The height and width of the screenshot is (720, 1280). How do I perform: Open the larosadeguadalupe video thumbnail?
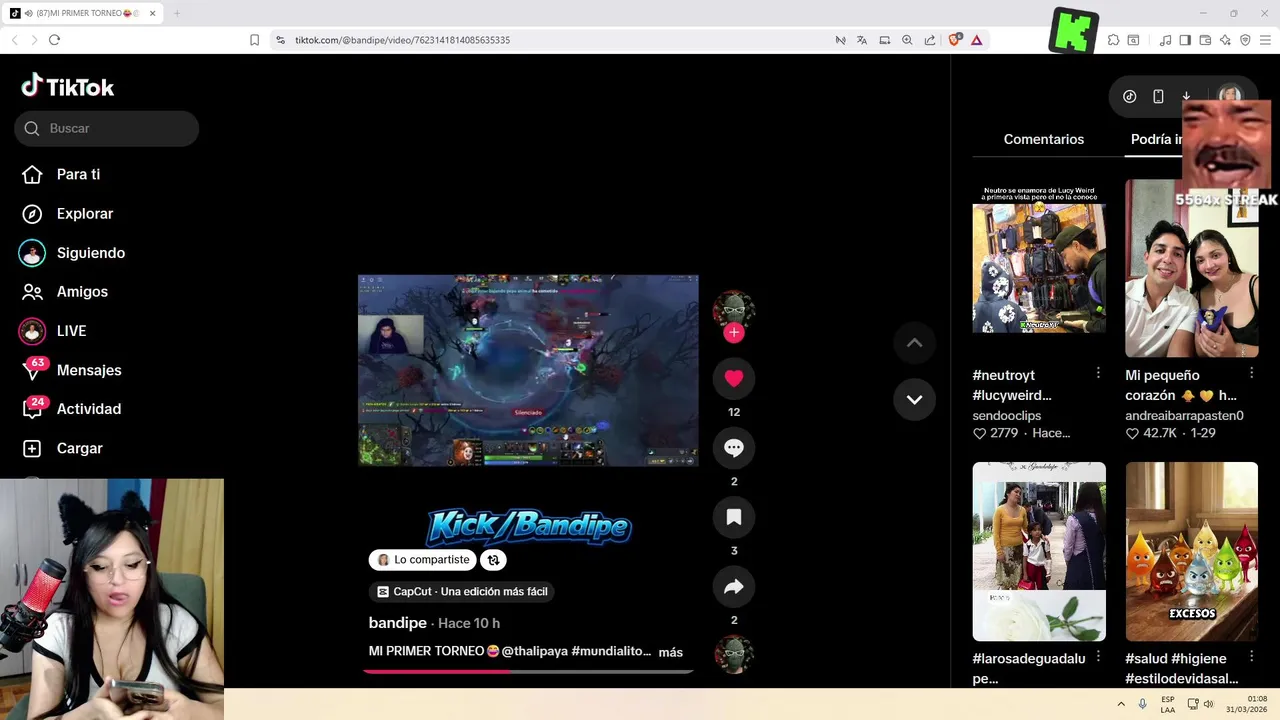click(1039, 551)
